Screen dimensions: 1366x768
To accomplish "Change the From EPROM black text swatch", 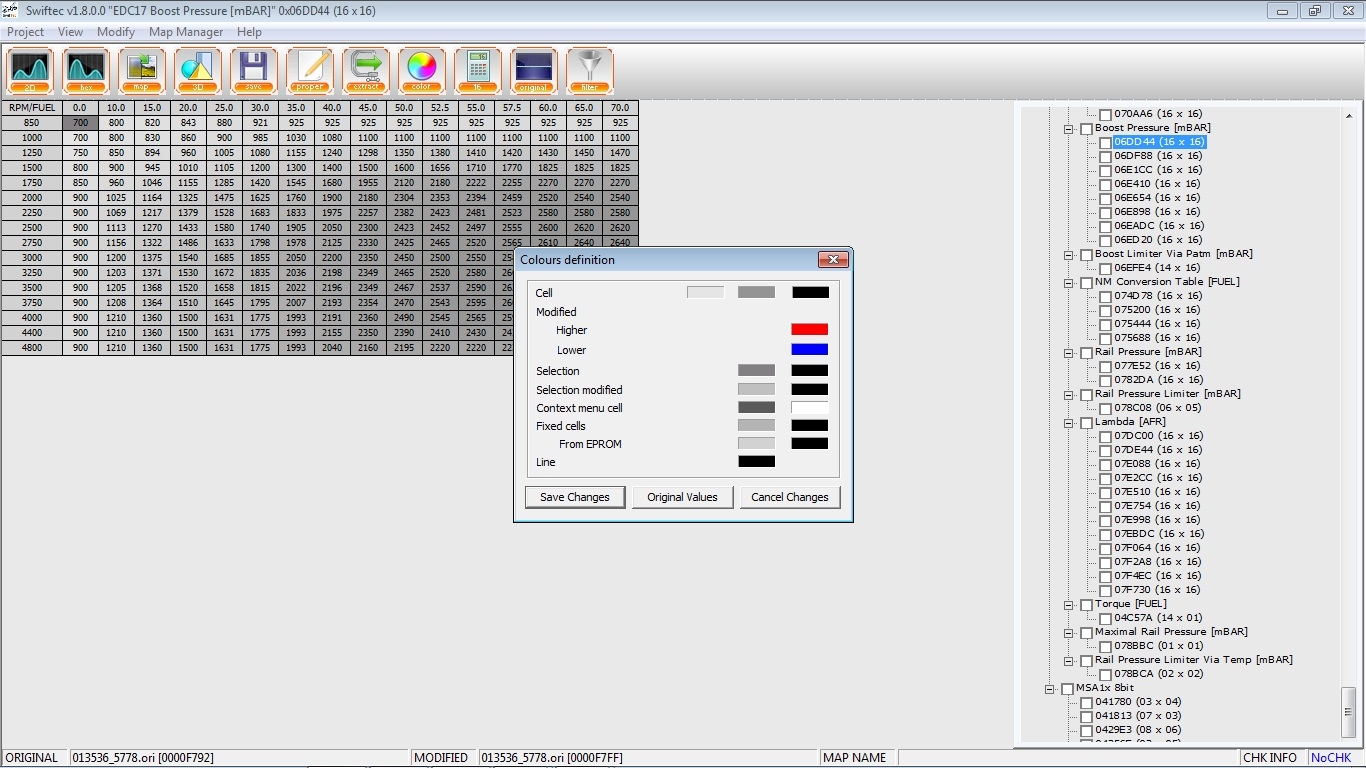I will 810,443.
